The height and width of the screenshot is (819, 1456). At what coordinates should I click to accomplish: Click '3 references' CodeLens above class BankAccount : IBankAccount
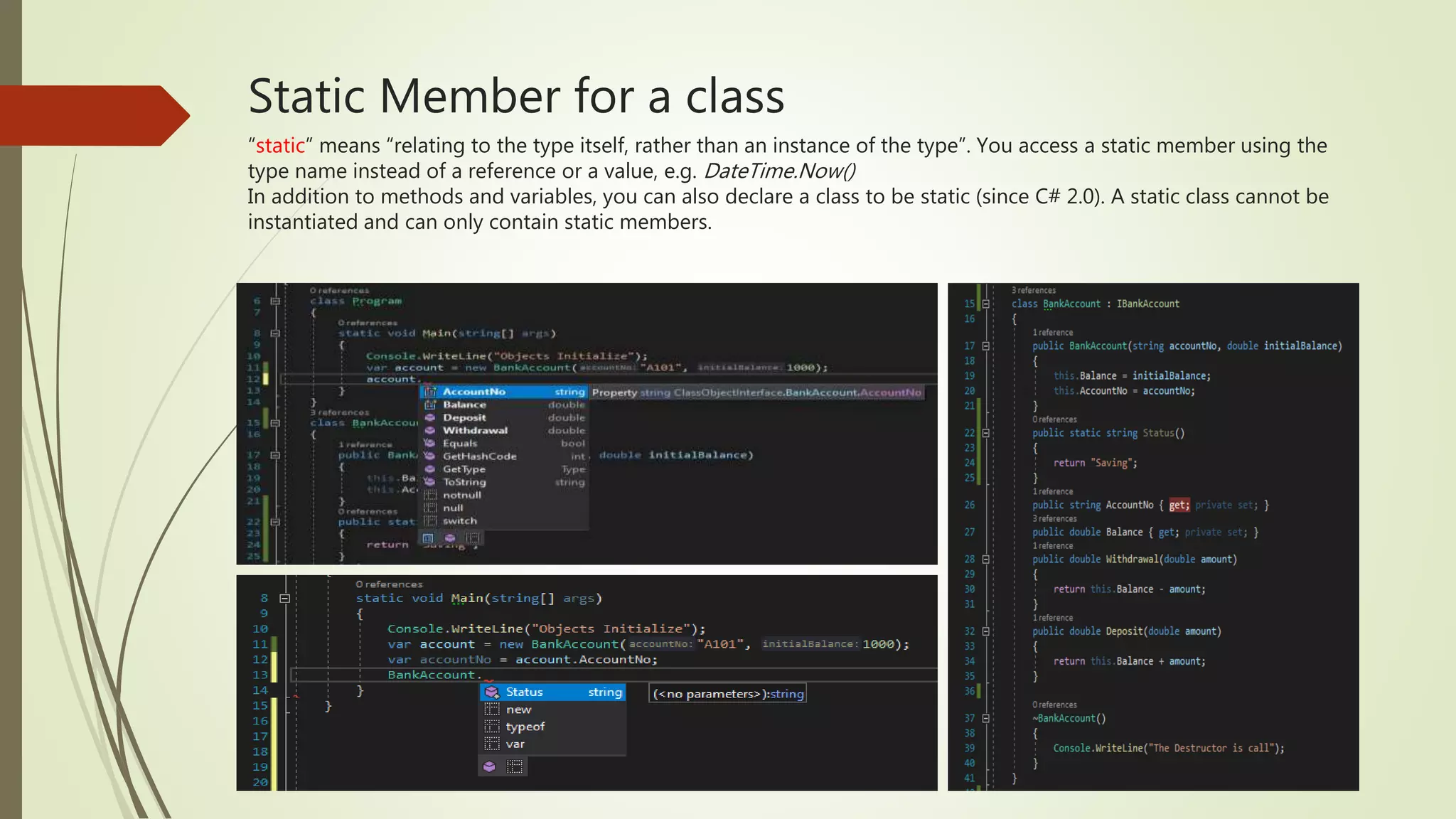click(1033, 290)
